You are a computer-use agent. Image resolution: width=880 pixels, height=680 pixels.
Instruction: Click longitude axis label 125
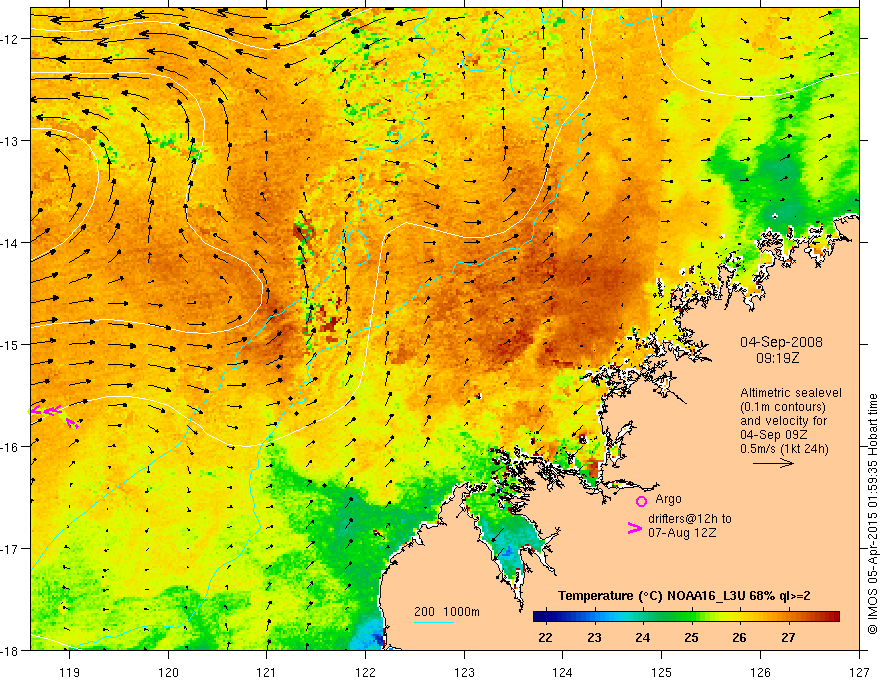click(662, 672)
